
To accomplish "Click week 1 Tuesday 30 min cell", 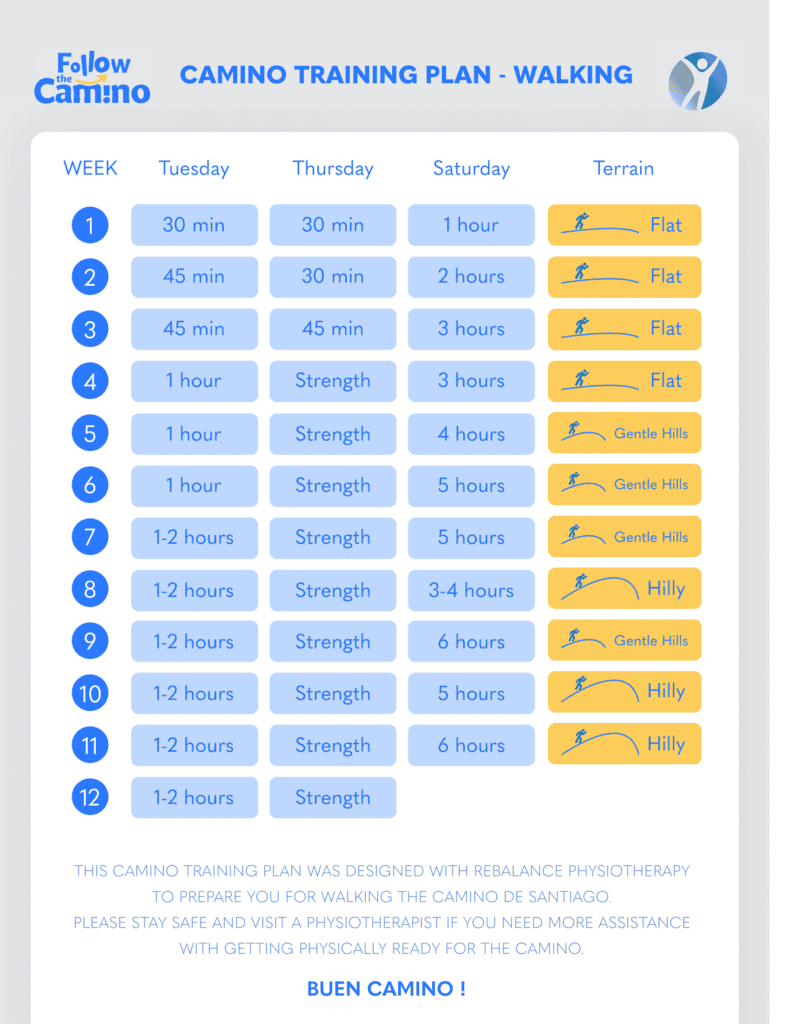I will (194, 225).
